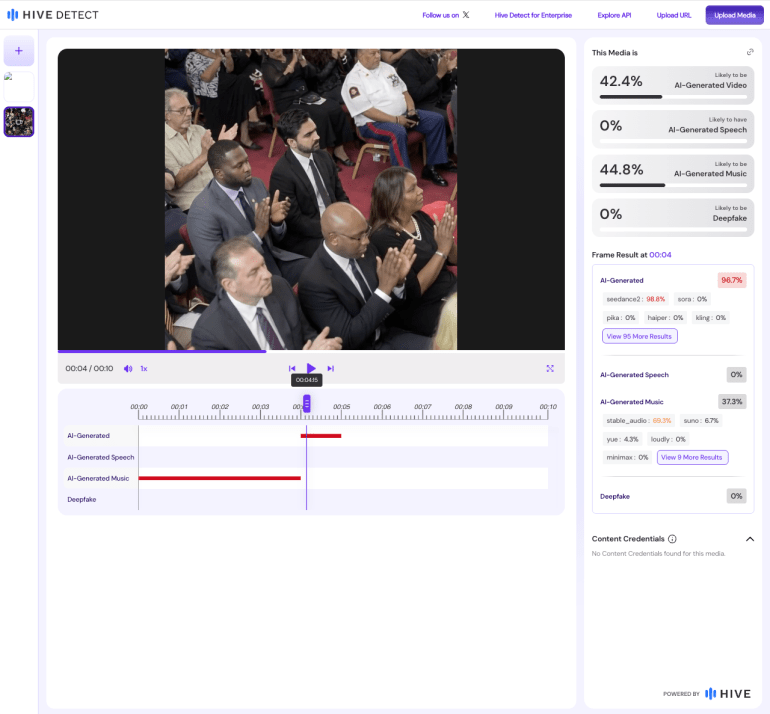Click the yue 4.3% tag
The height and width of the screenshot is (714, 770).
pyautogui.click(x=622, y=439)
